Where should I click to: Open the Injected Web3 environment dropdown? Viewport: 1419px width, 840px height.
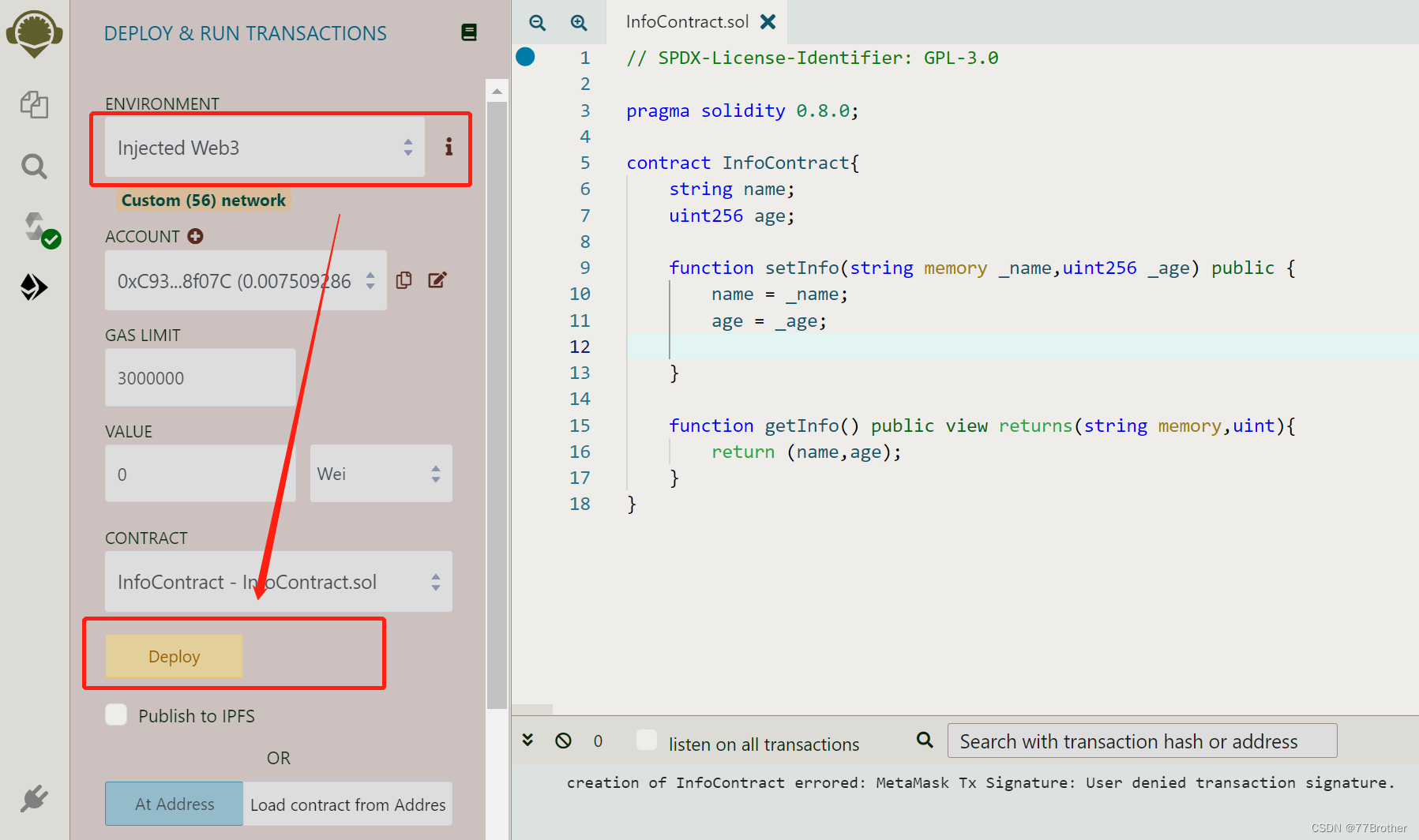[265, 148]
